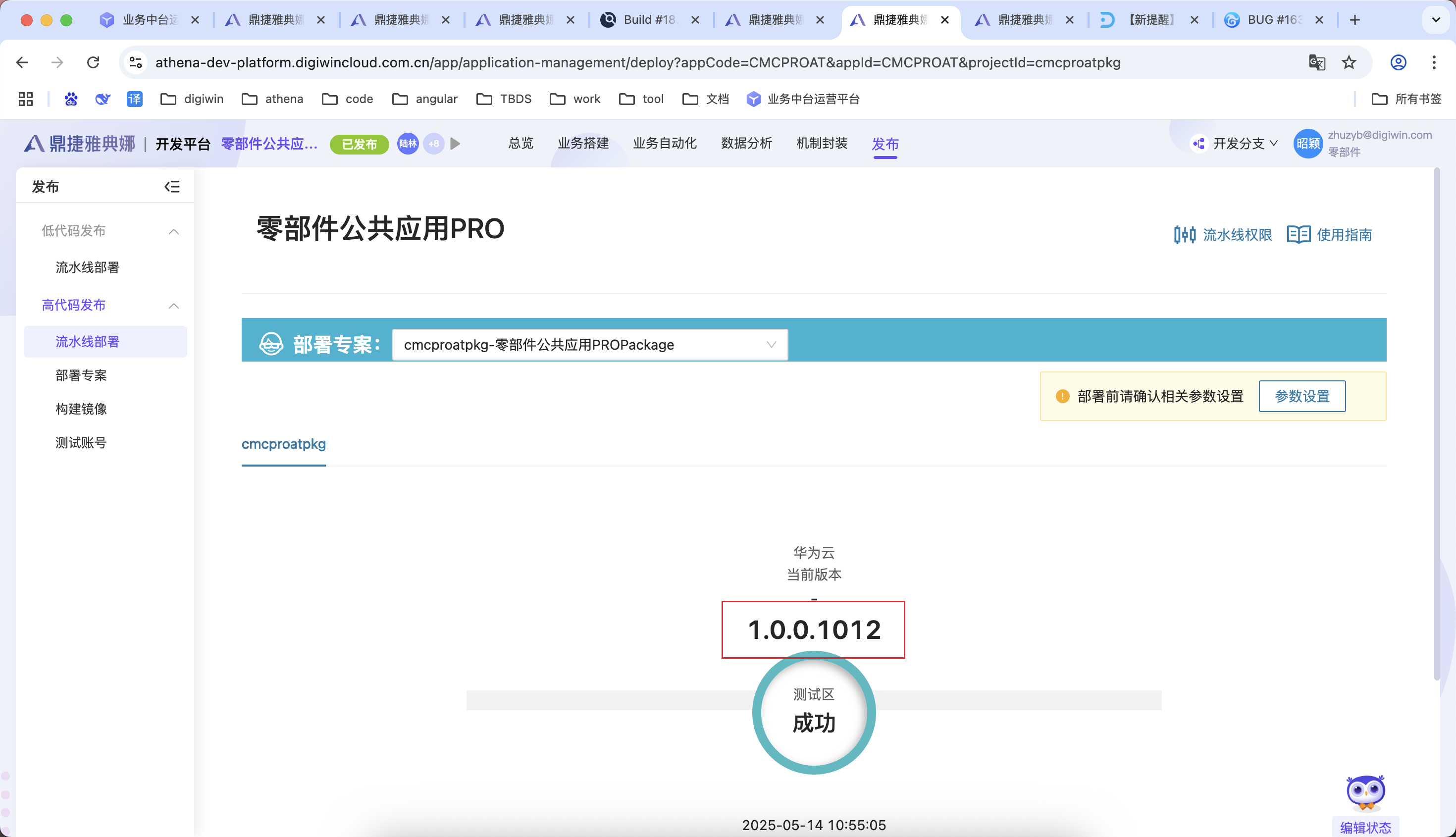Image resolution: width=1456 pixels, height=837 pixels.
Task: Click the 鼎捷雅典娜 logo
Action: 80,143
